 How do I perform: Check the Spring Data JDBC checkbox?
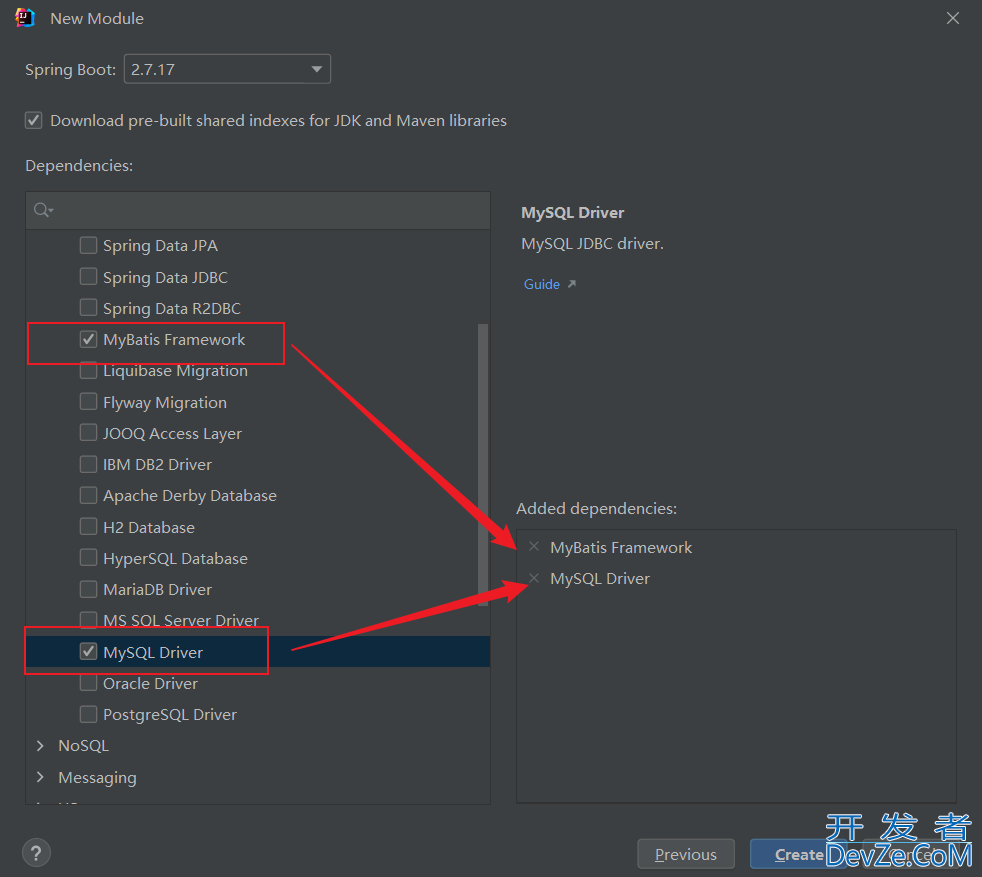[x=88, y=276]
